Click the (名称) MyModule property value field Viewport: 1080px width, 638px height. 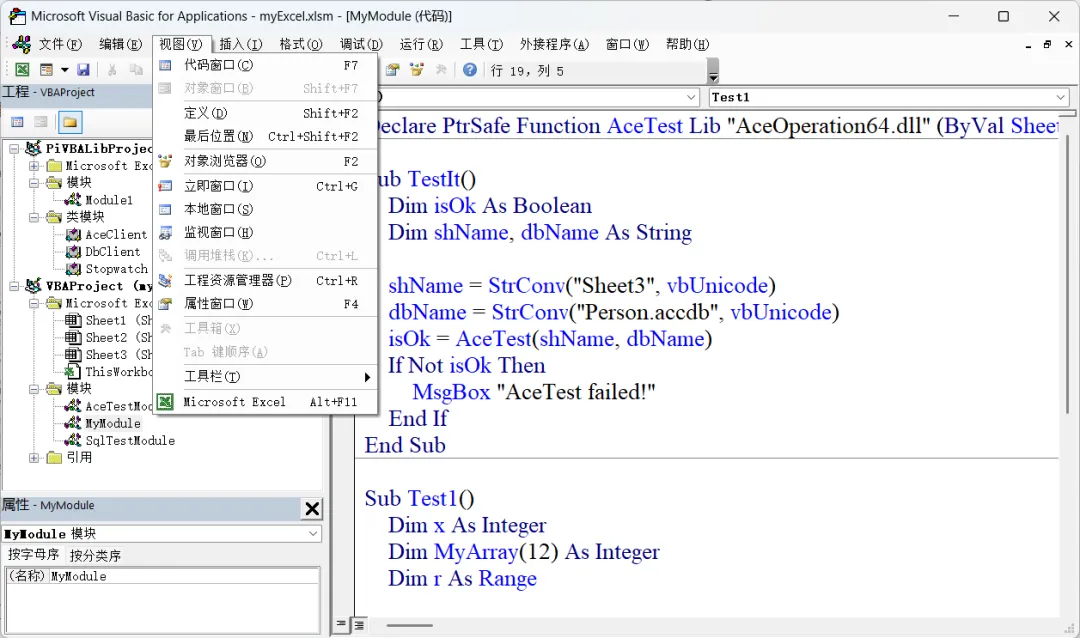pos(183,576)
